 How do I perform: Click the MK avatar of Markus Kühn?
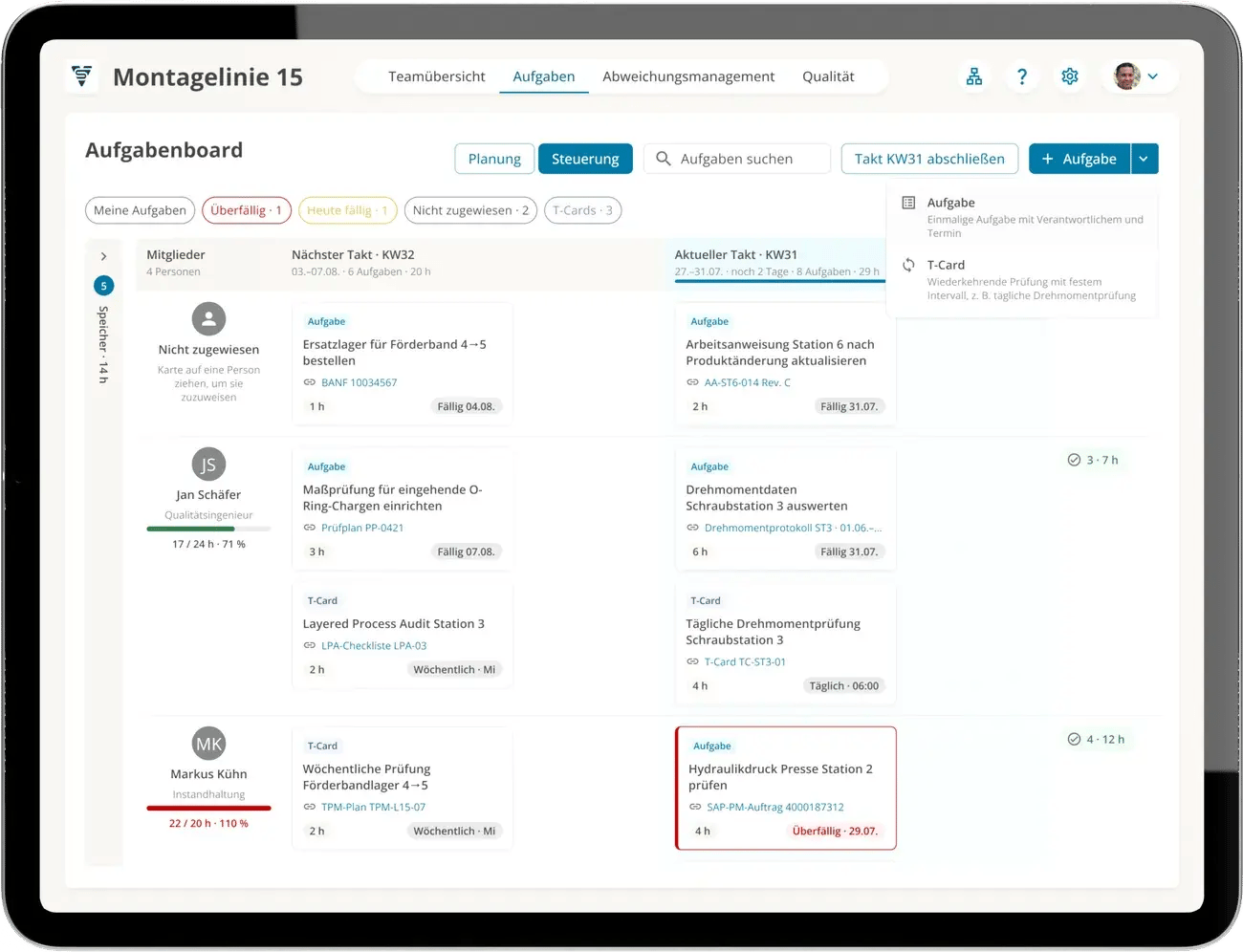[x=208, y=744]
